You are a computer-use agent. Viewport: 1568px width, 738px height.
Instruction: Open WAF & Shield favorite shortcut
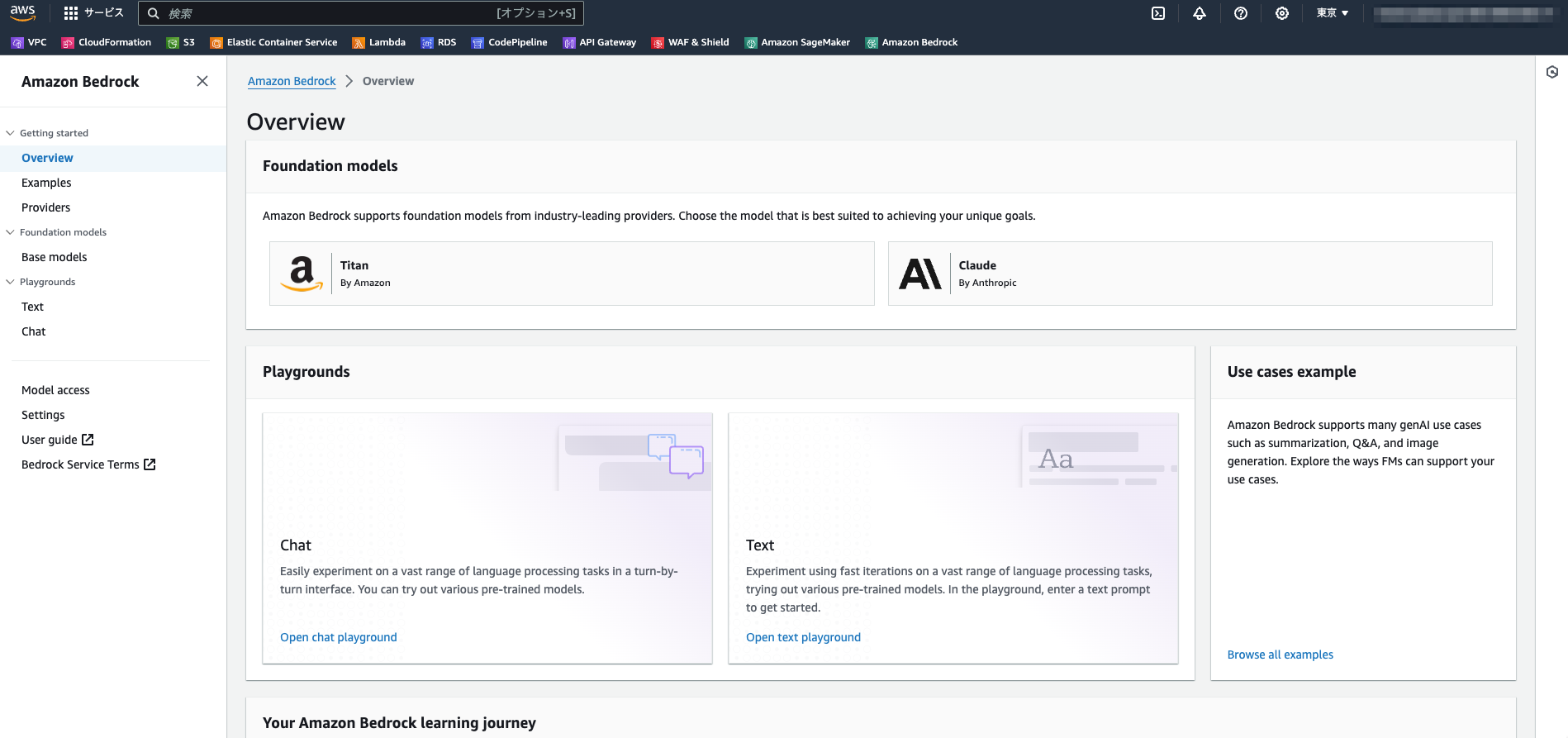coord(691,43)
